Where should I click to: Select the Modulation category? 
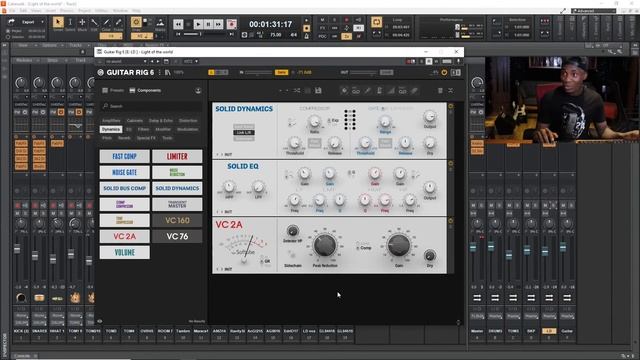pyautogui.click(x=187, y=129)
